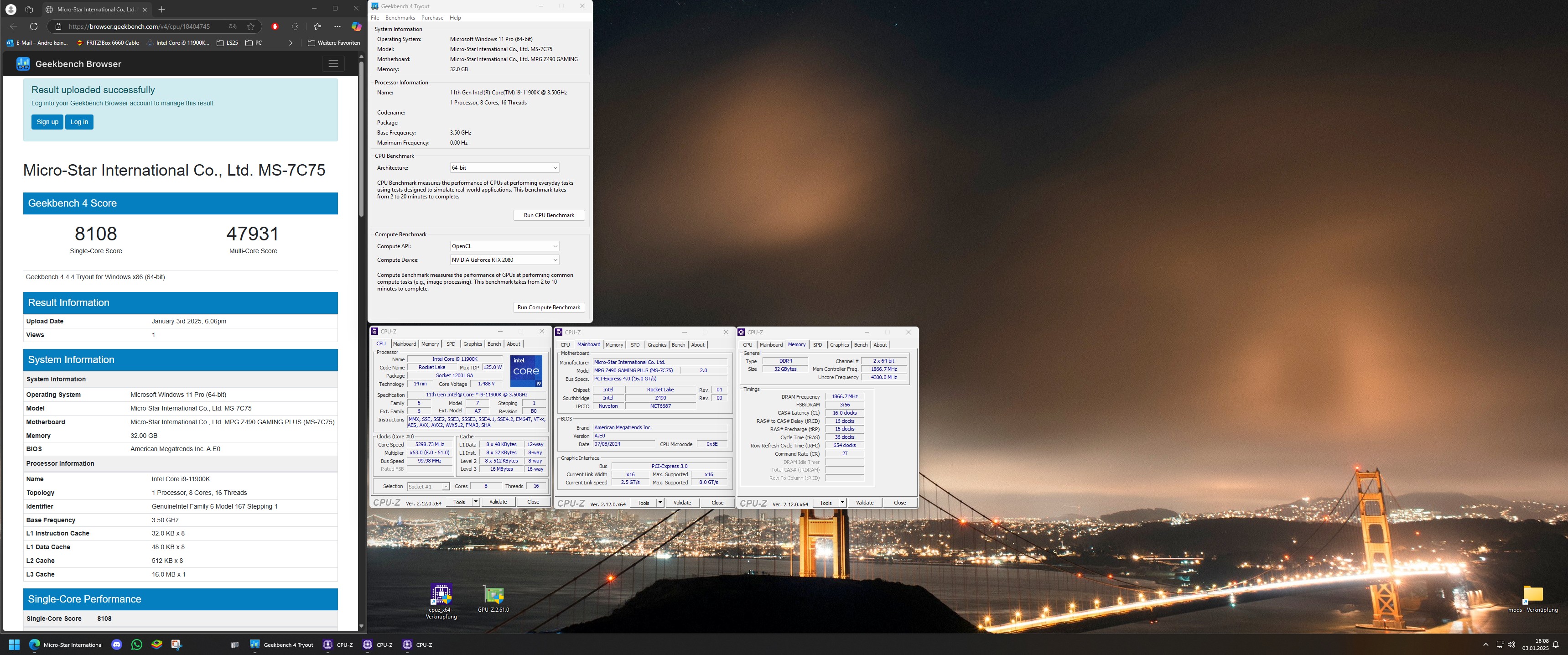The width and height of the screenshot is (1568, 655).
Task: Switch to Graphics tab in CPU-Z Mainboard window
Action: click(657, 344)
